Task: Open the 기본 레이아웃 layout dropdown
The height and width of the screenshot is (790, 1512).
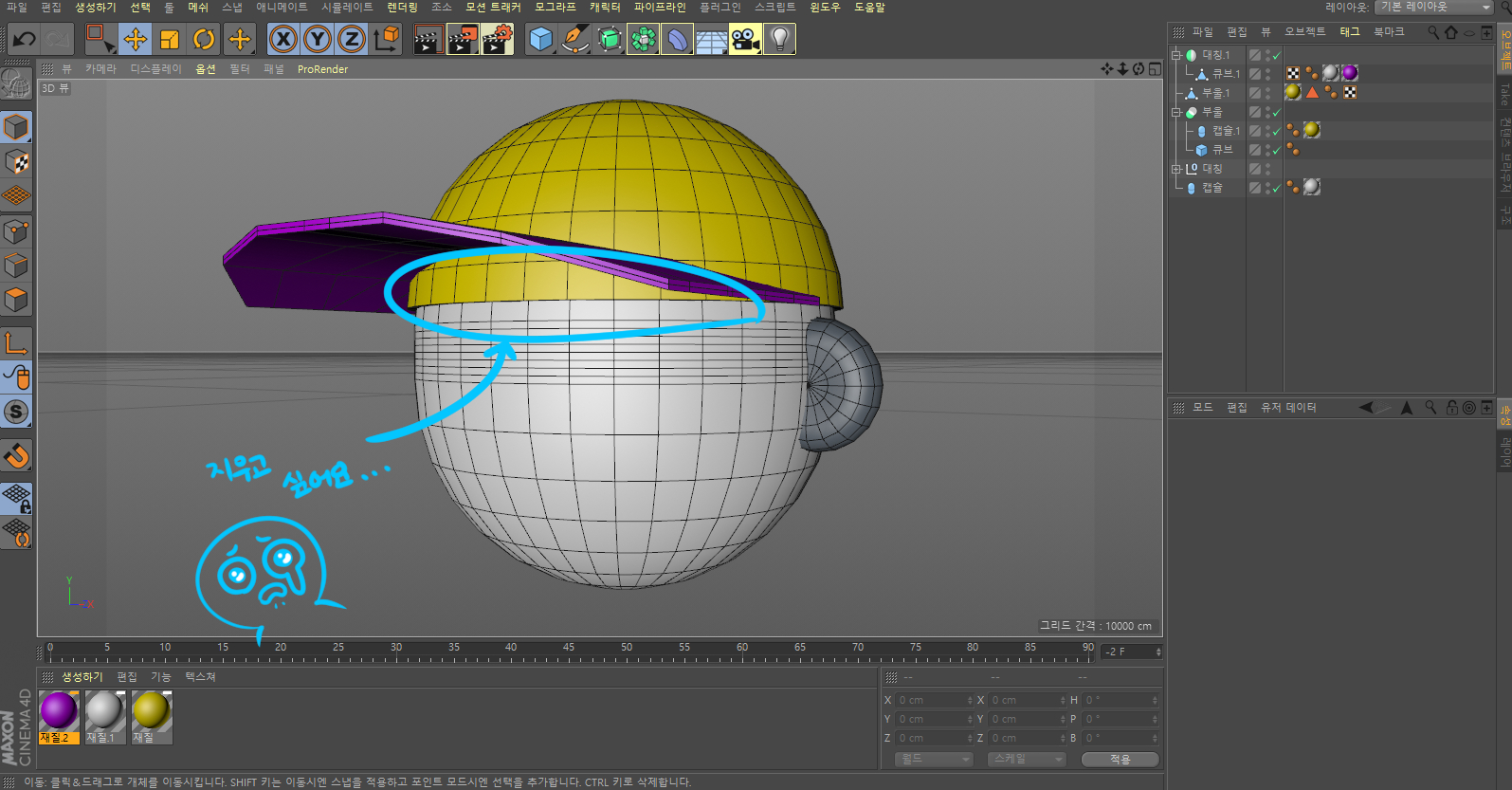Action: point(1434,8)
